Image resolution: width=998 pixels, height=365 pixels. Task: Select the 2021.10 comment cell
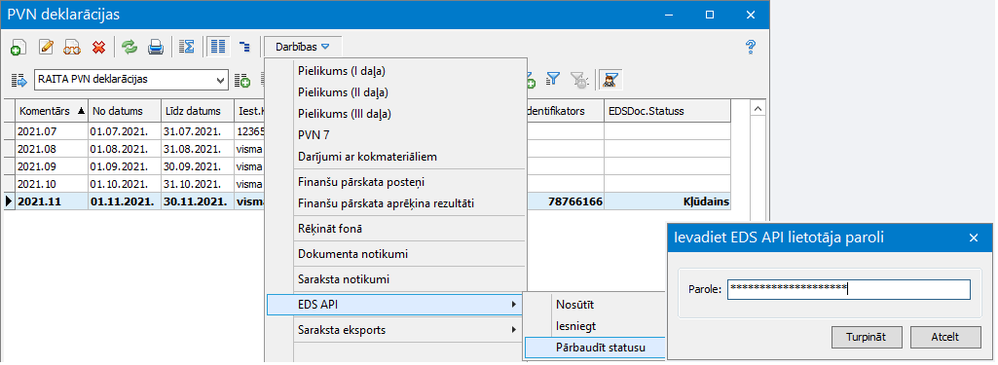[52, 185]
